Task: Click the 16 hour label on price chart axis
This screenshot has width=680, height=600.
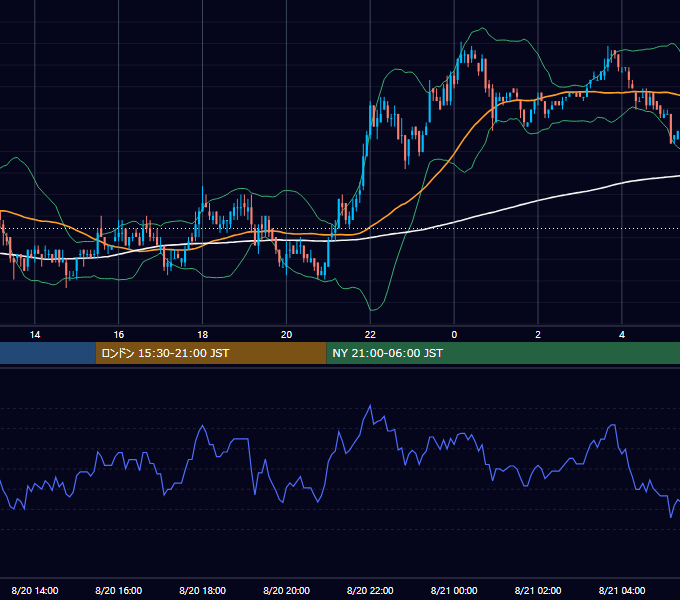Action: coord(118,335)
